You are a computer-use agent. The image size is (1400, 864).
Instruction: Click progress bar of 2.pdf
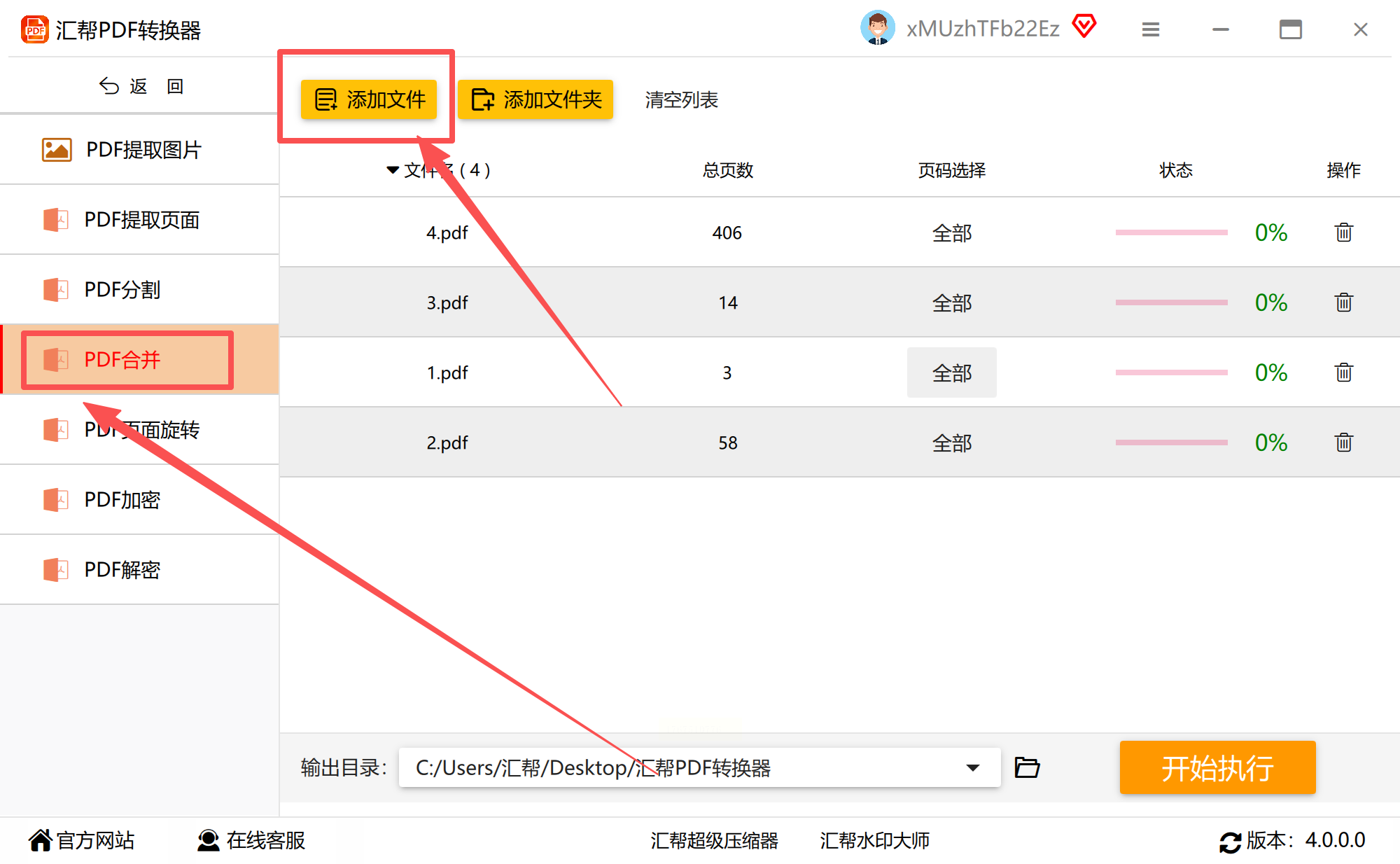click(1171, 443)
